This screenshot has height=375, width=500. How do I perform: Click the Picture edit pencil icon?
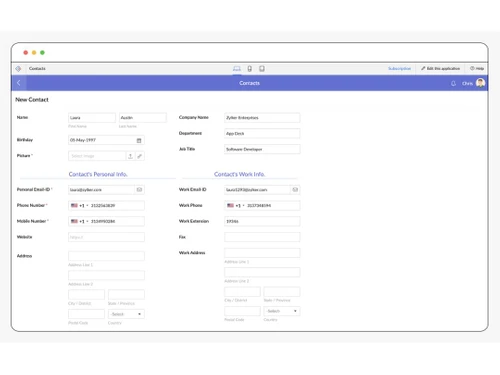point(140,156)
